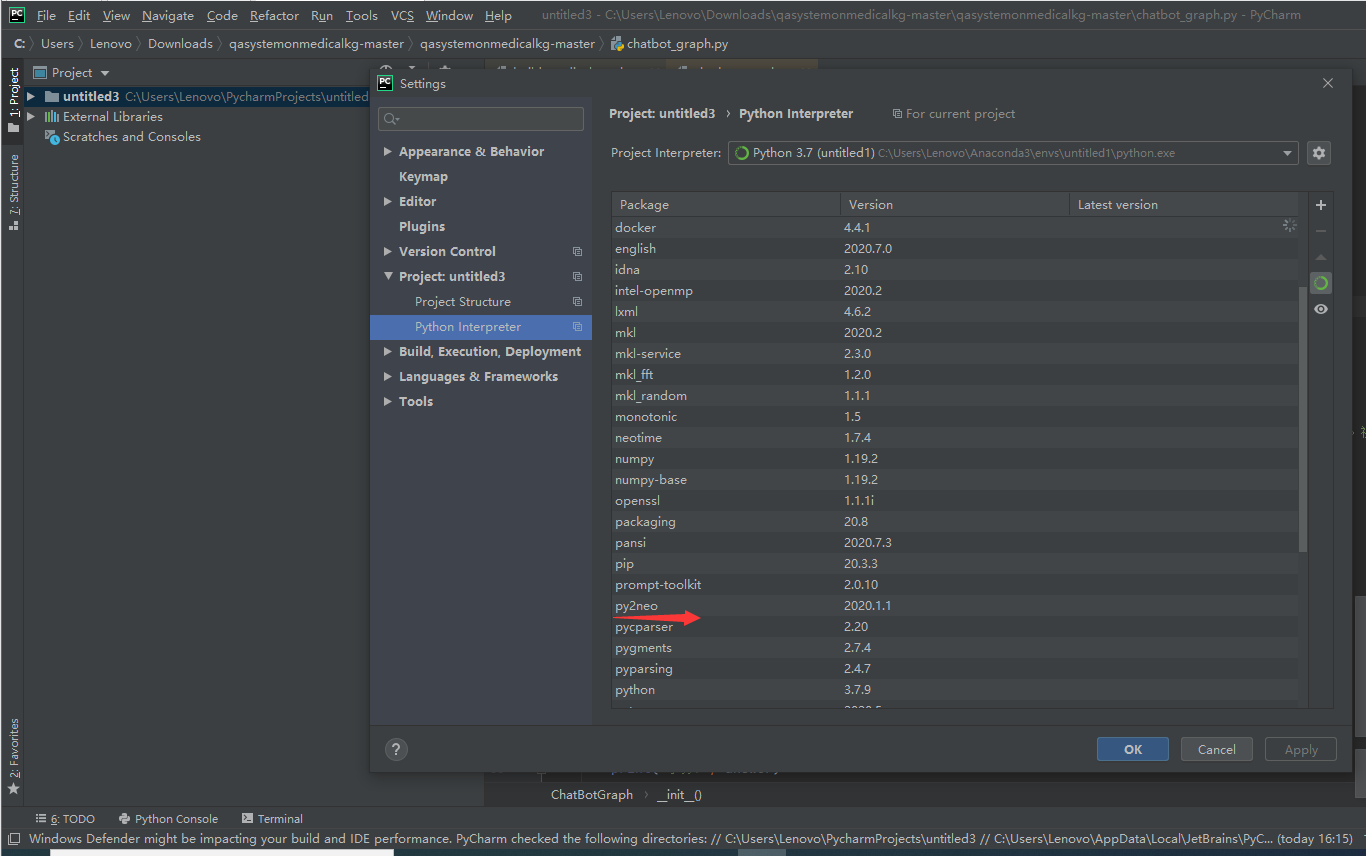This screenshot has width=1366, height=856.
Task: Collapse Project: untitled3 settings section
Action: (388, 277)
